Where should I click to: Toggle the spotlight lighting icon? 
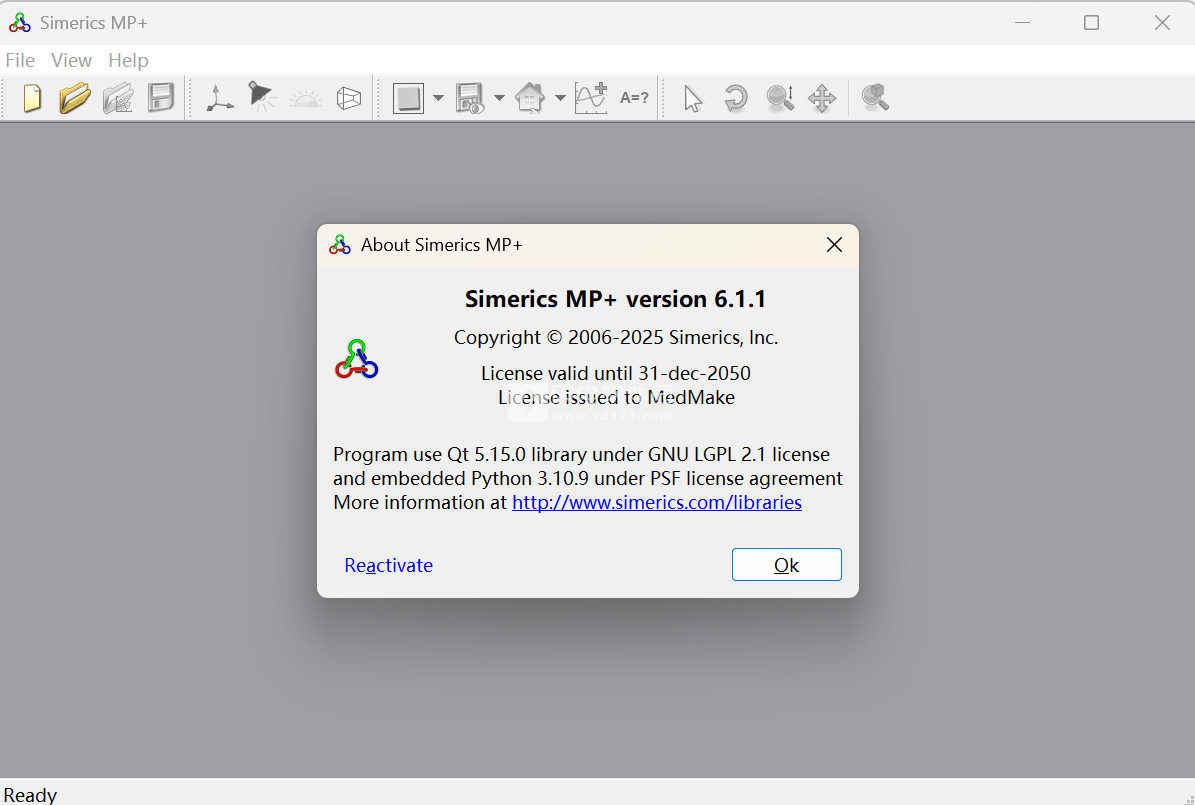tap(262, 98)
